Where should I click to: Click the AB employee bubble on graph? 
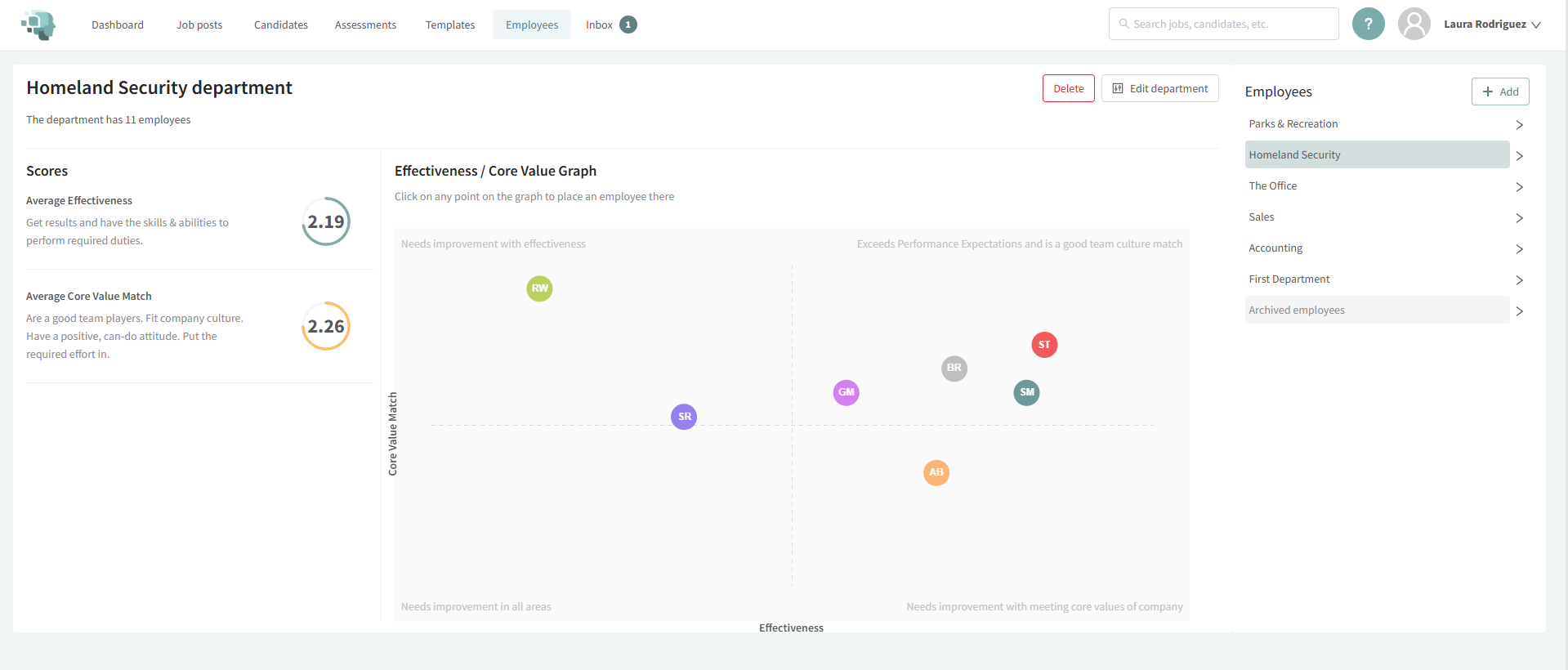(936, 472)
